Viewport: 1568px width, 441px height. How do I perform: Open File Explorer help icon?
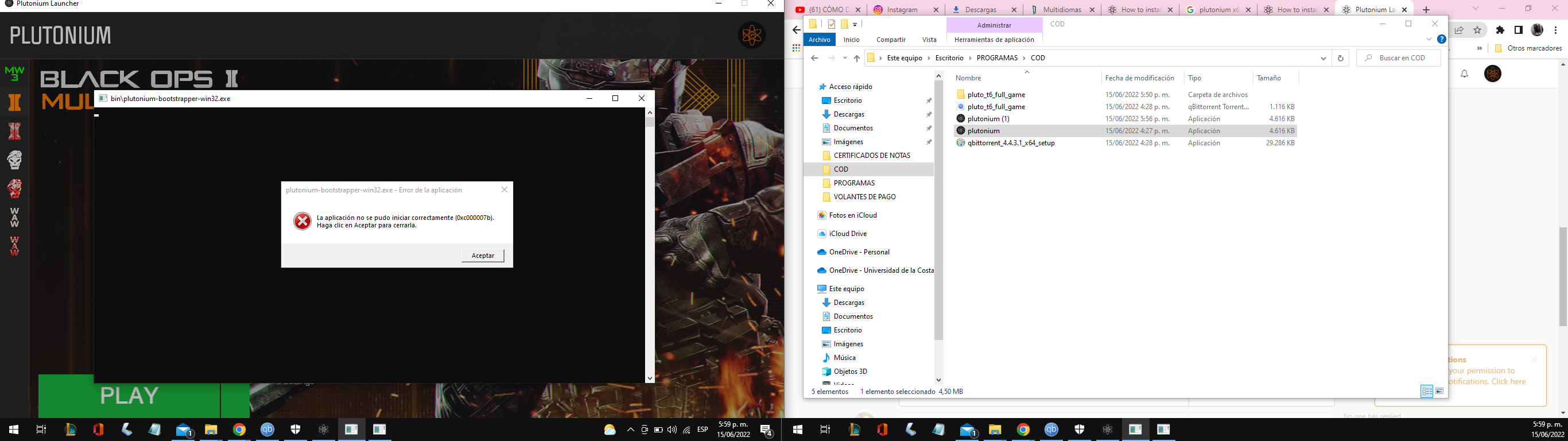click(1441, 39)
